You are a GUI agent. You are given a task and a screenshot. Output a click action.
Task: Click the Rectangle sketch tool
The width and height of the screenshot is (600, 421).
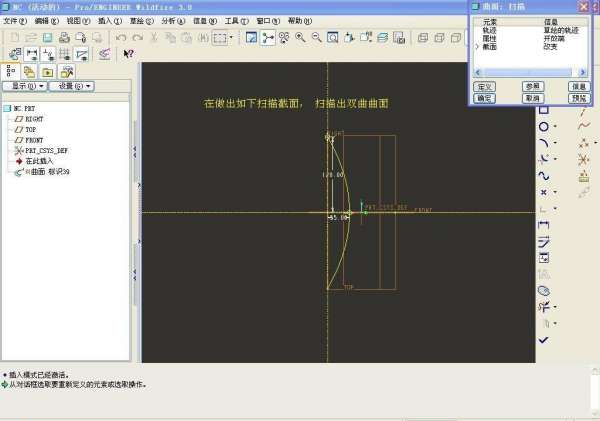coord(544,110)
